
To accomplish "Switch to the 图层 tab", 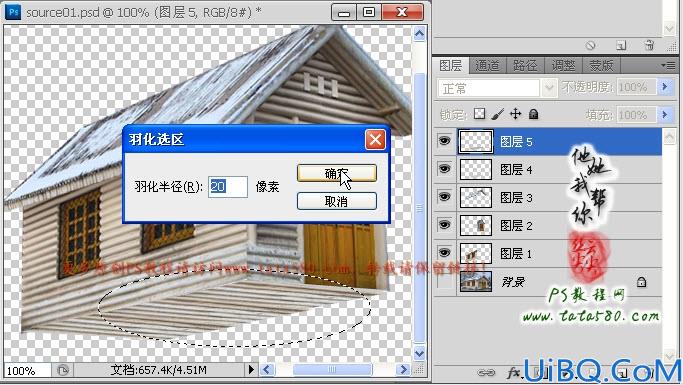I will coord(450,66).
